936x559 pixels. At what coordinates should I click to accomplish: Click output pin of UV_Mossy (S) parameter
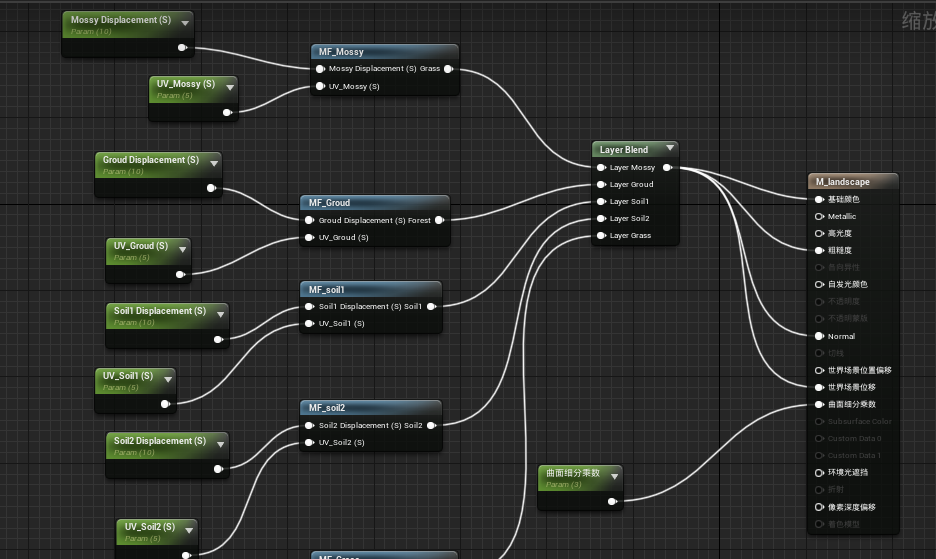point(227,112)
